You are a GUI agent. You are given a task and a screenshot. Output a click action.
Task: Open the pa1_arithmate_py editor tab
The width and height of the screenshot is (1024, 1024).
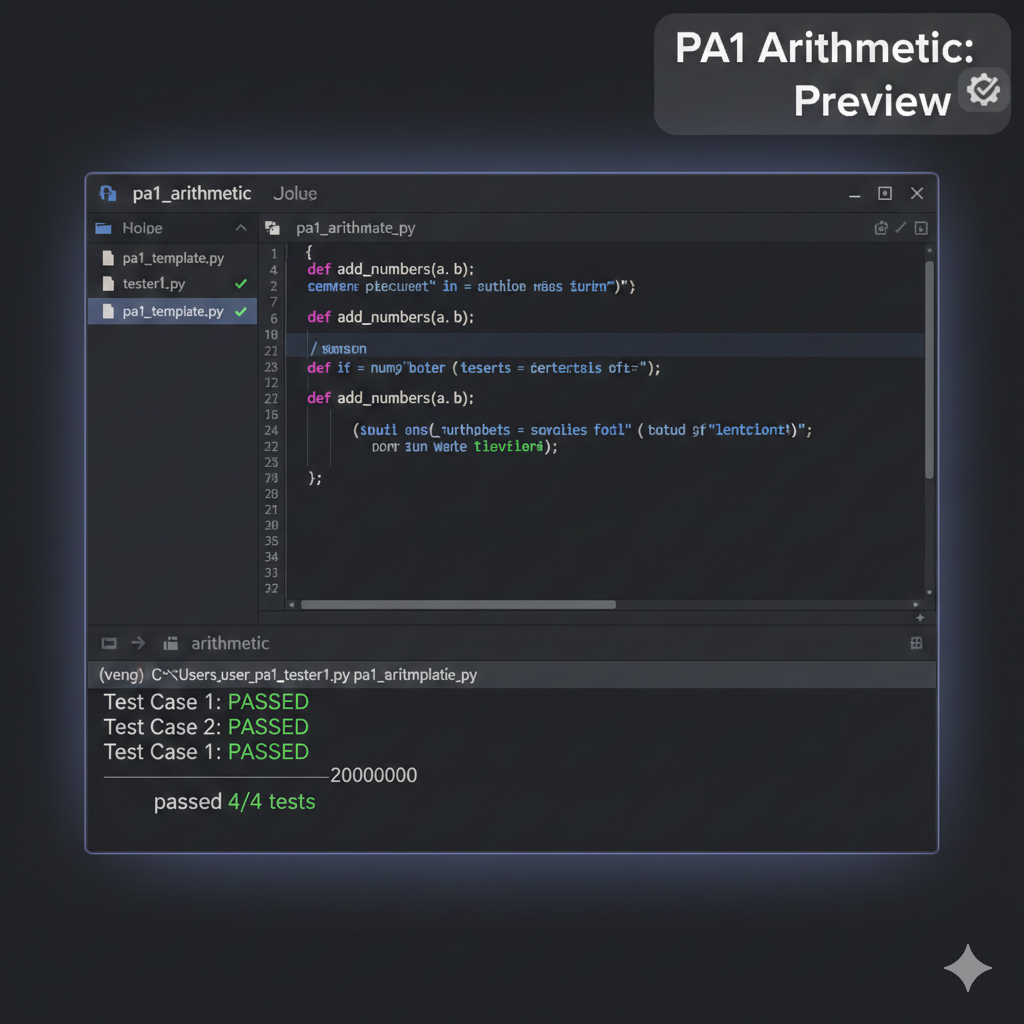click(x=355, y=228)
